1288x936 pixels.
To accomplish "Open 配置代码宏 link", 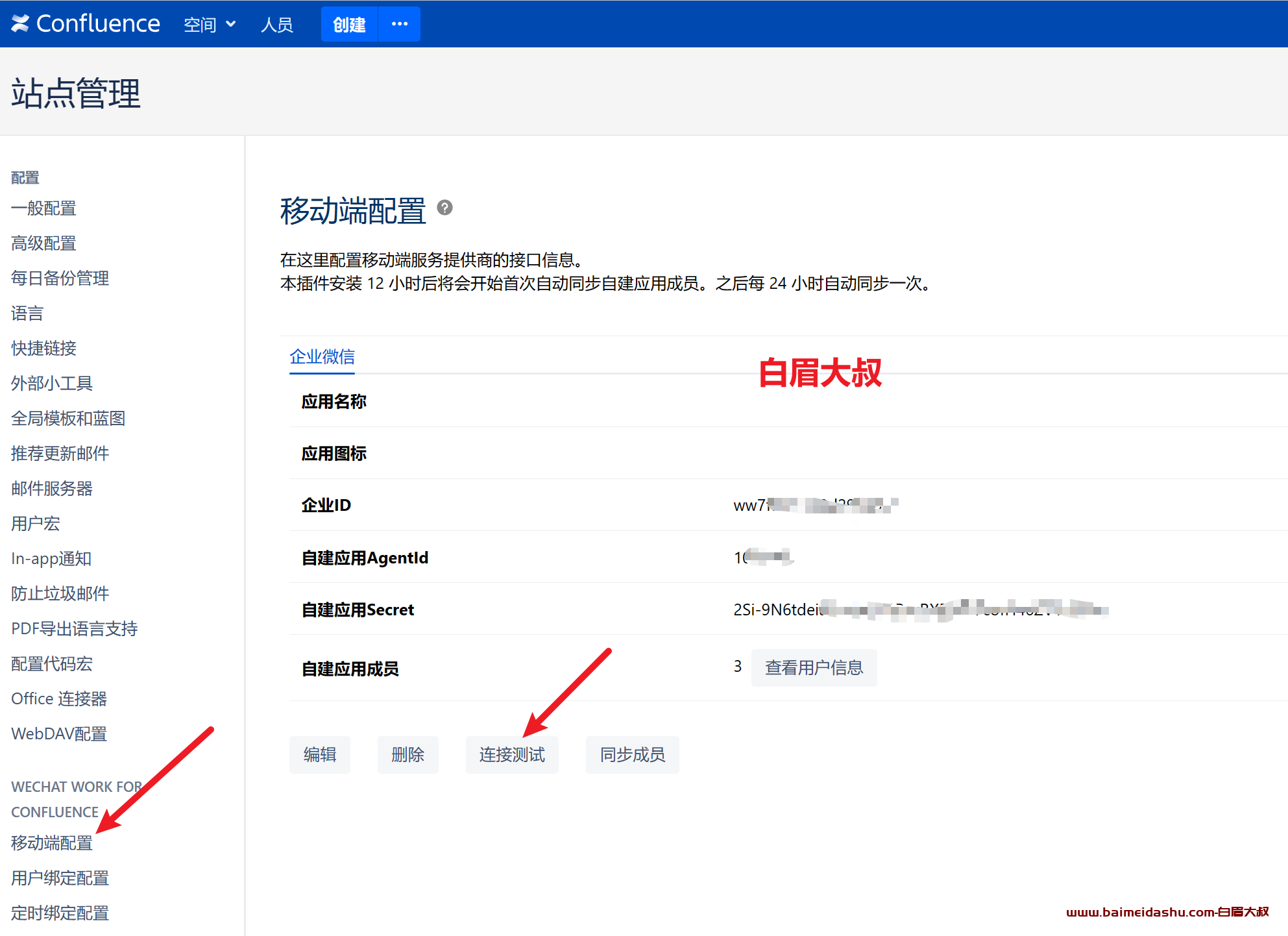I will tap(52, 664).
